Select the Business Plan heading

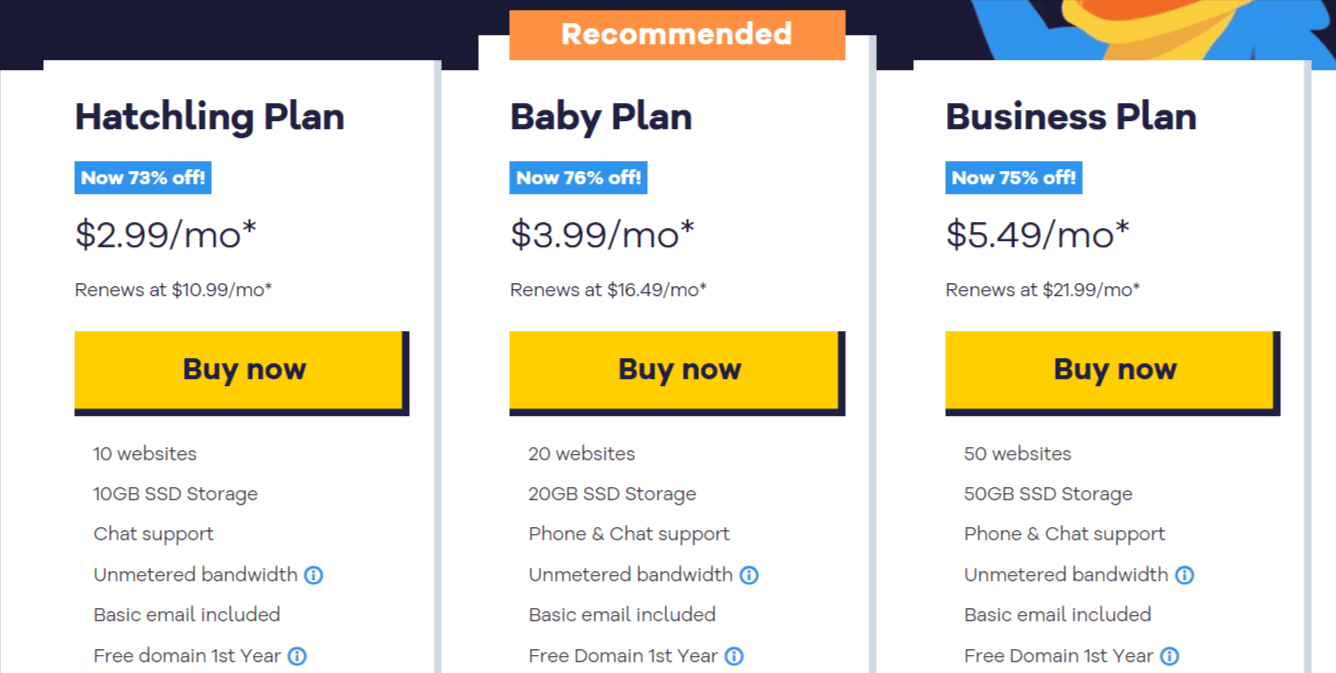click(1071, 117)
